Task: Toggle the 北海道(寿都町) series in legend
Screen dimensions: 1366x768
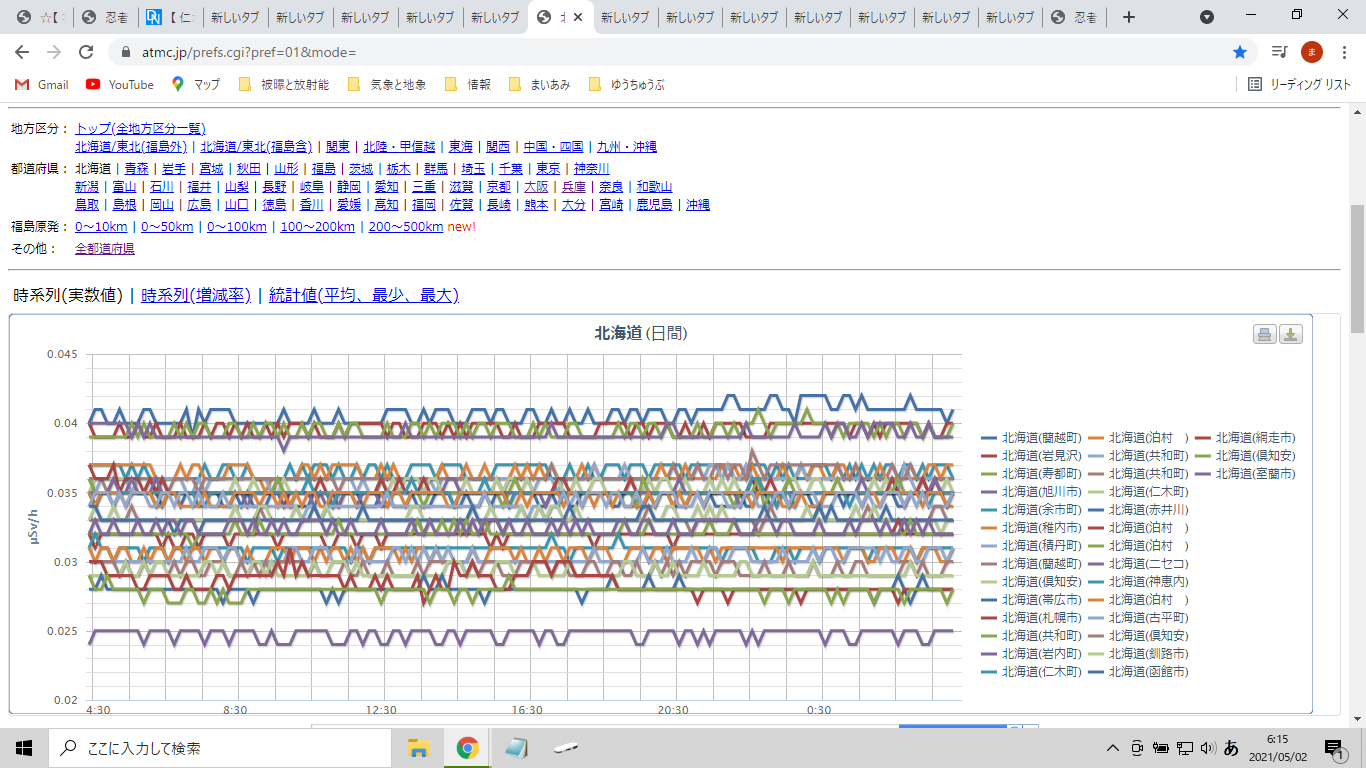Action: click(1032, 474)
